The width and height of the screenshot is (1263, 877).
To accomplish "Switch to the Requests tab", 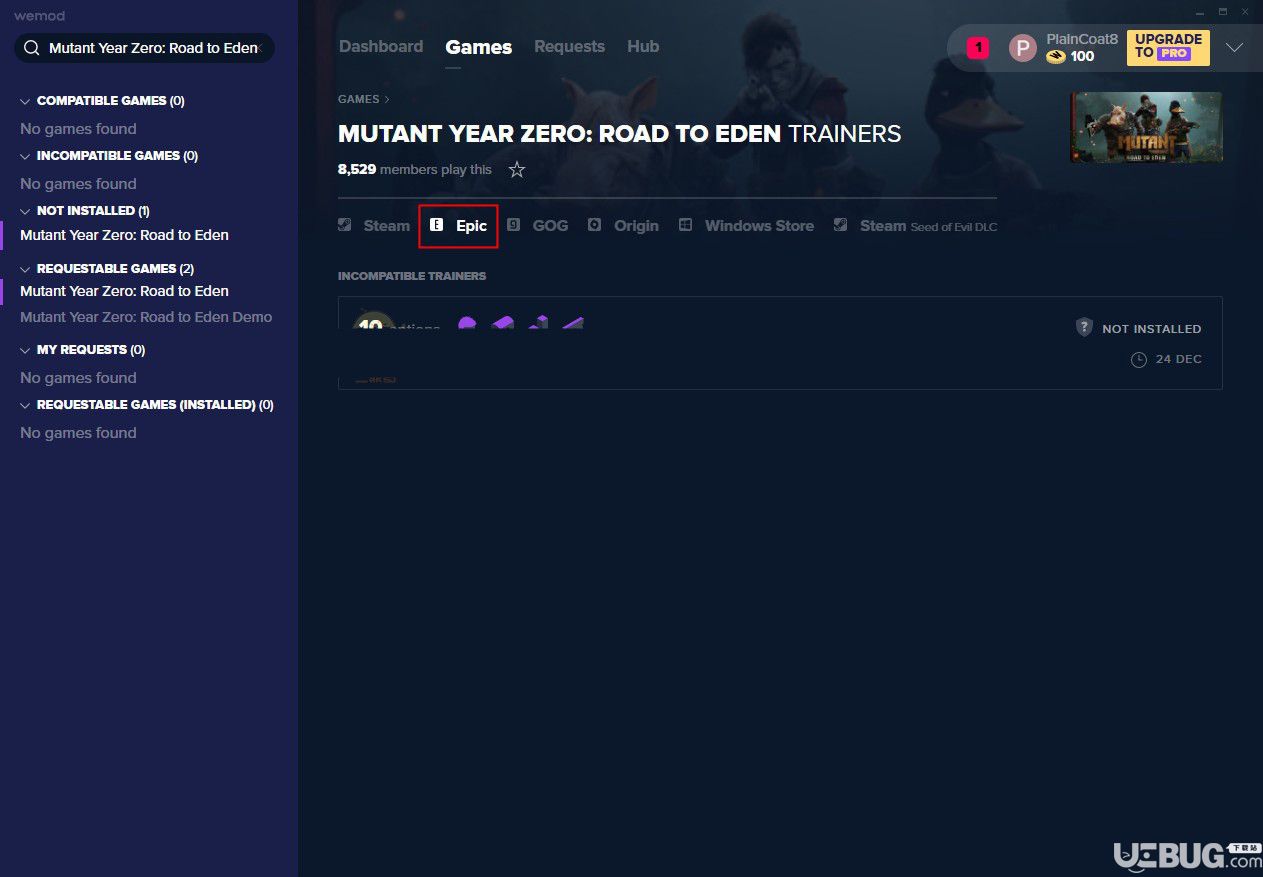I will tap(569, 46).
